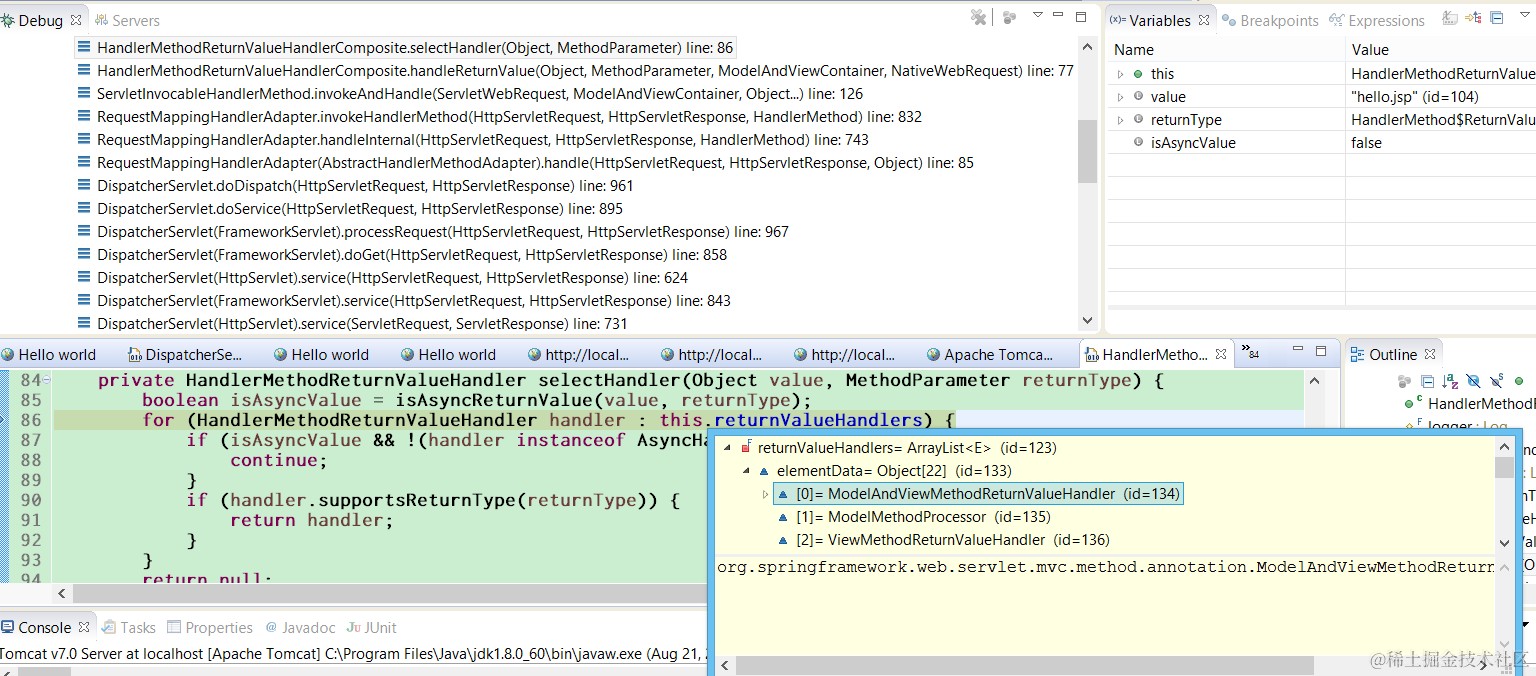Select the Servers tab

tap(126, 20)
